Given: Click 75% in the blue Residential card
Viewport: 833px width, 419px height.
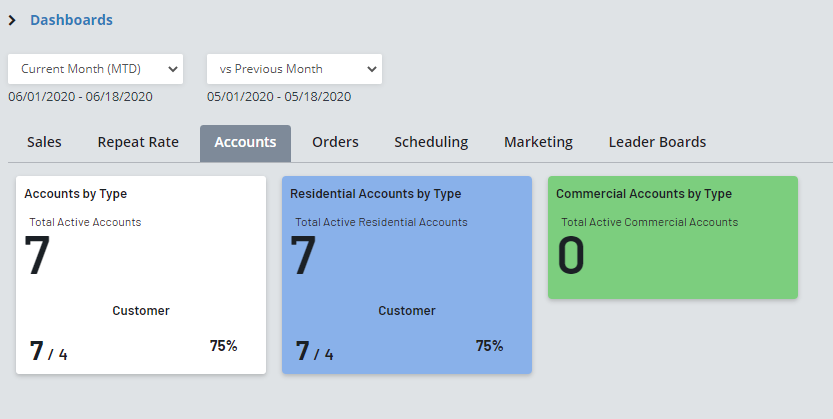Looking at the screenshot, I should [489, 346].
